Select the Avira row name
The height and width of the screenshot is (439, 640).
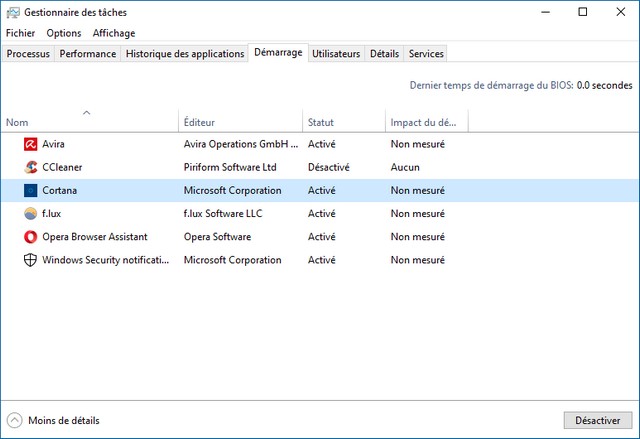pyautogui.click(x=53, y=144)
